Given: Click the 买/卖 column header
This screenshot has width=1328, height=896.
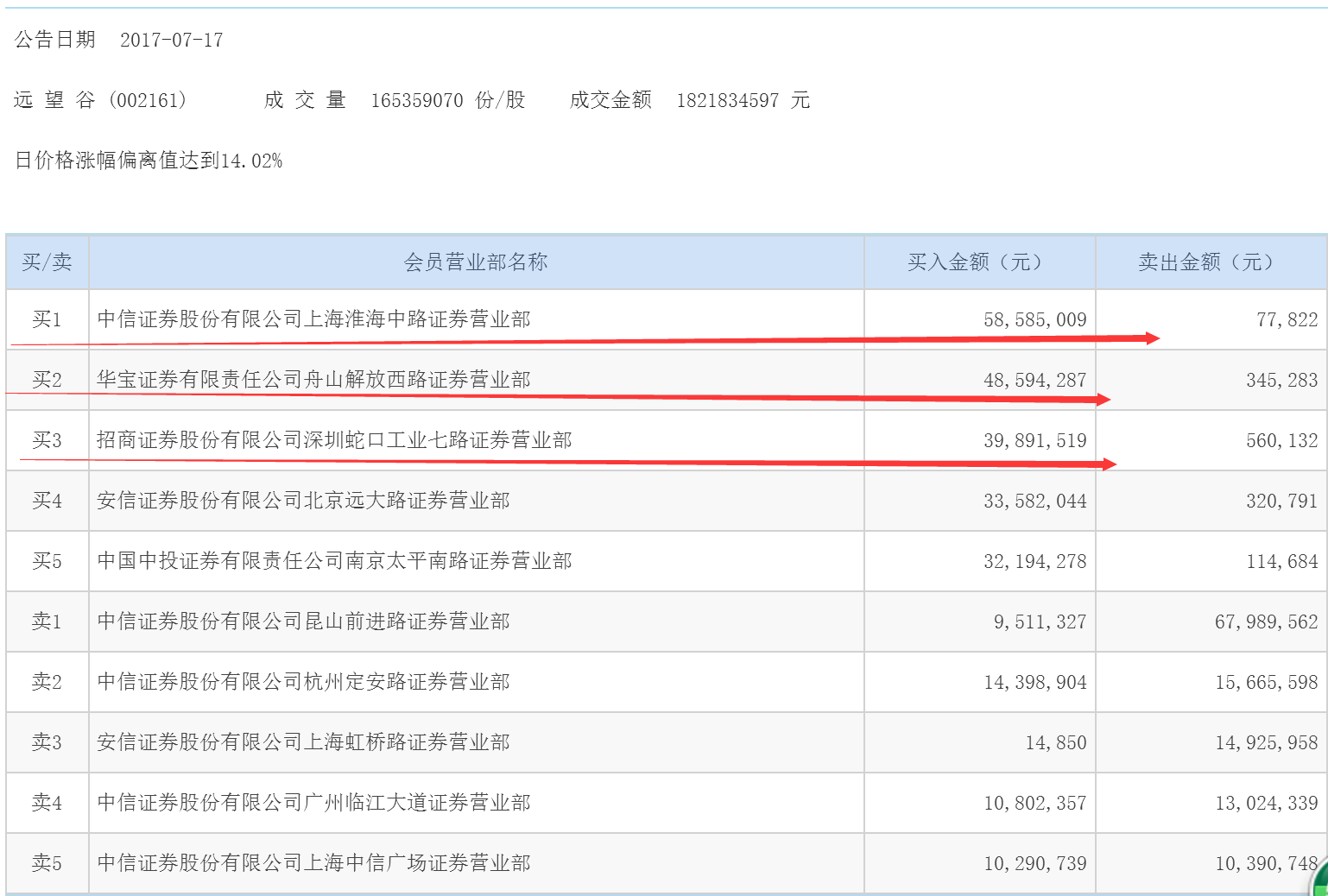Looking at the screenshot, I should [47, 262].
